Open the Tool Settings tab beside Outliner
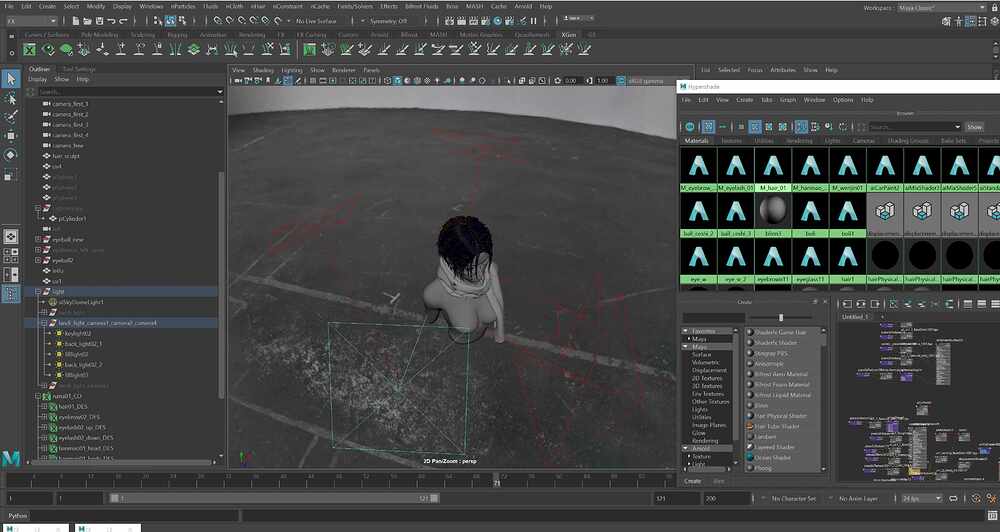The height and width of the screenshot is (532, 1000). pos(79,69)
